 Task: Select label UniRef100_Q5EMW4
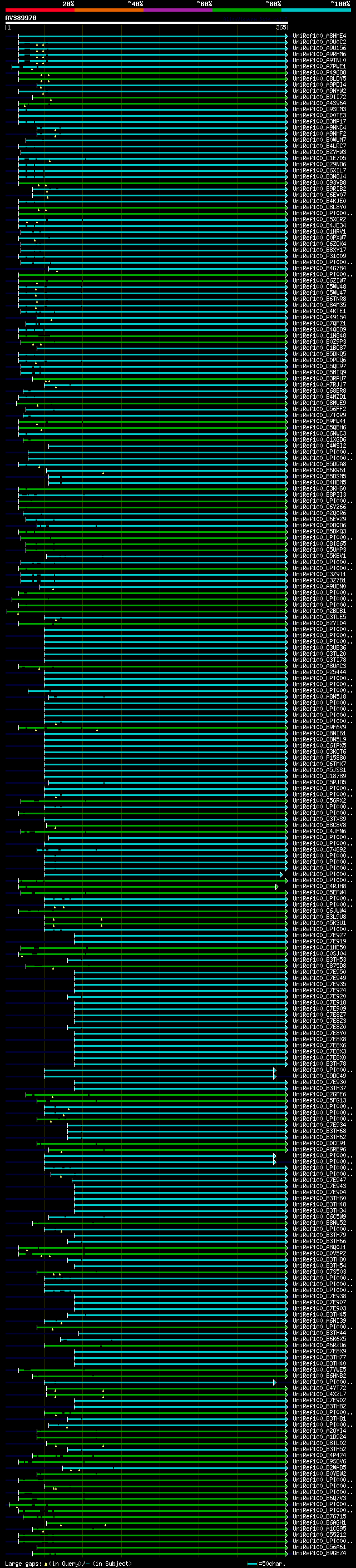pos(319,892)
